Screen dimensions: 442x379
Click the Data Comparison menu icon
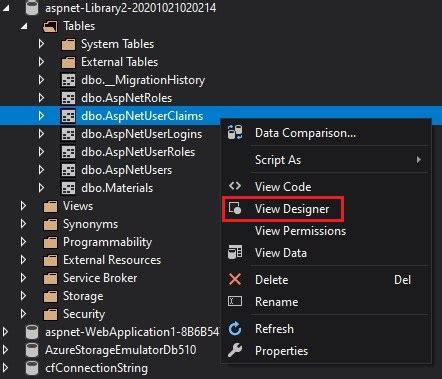point(235,133)
